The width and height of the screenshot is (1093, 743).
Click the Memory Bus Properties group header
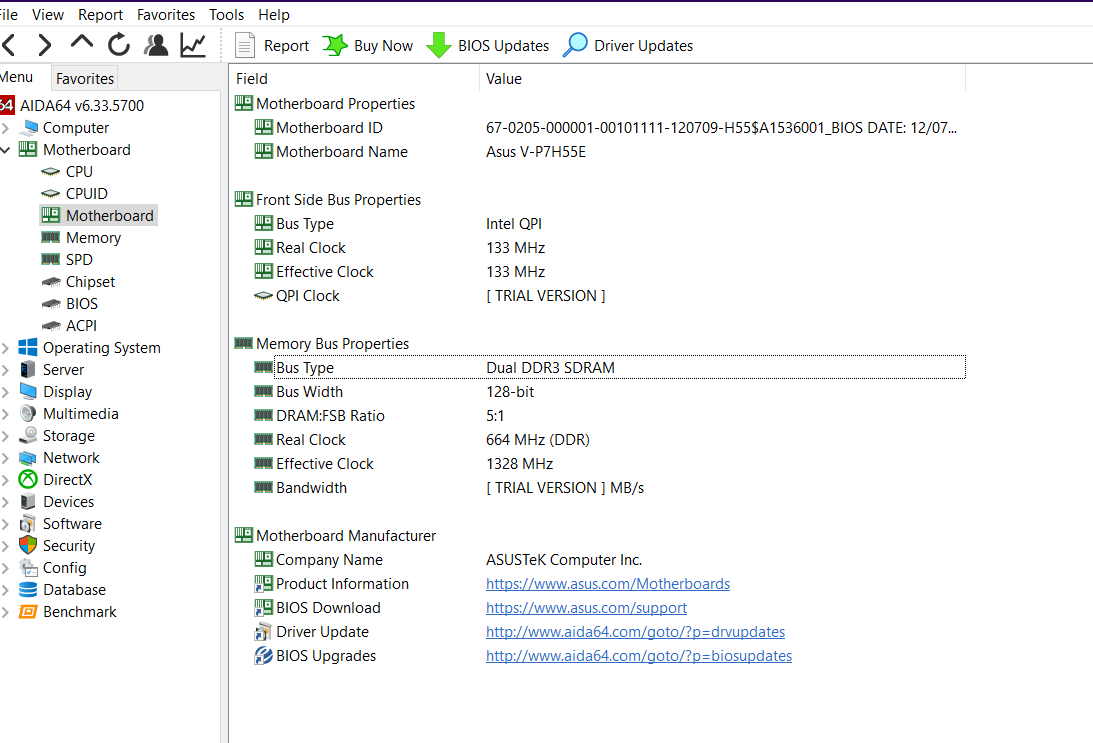tap(333, 344)
